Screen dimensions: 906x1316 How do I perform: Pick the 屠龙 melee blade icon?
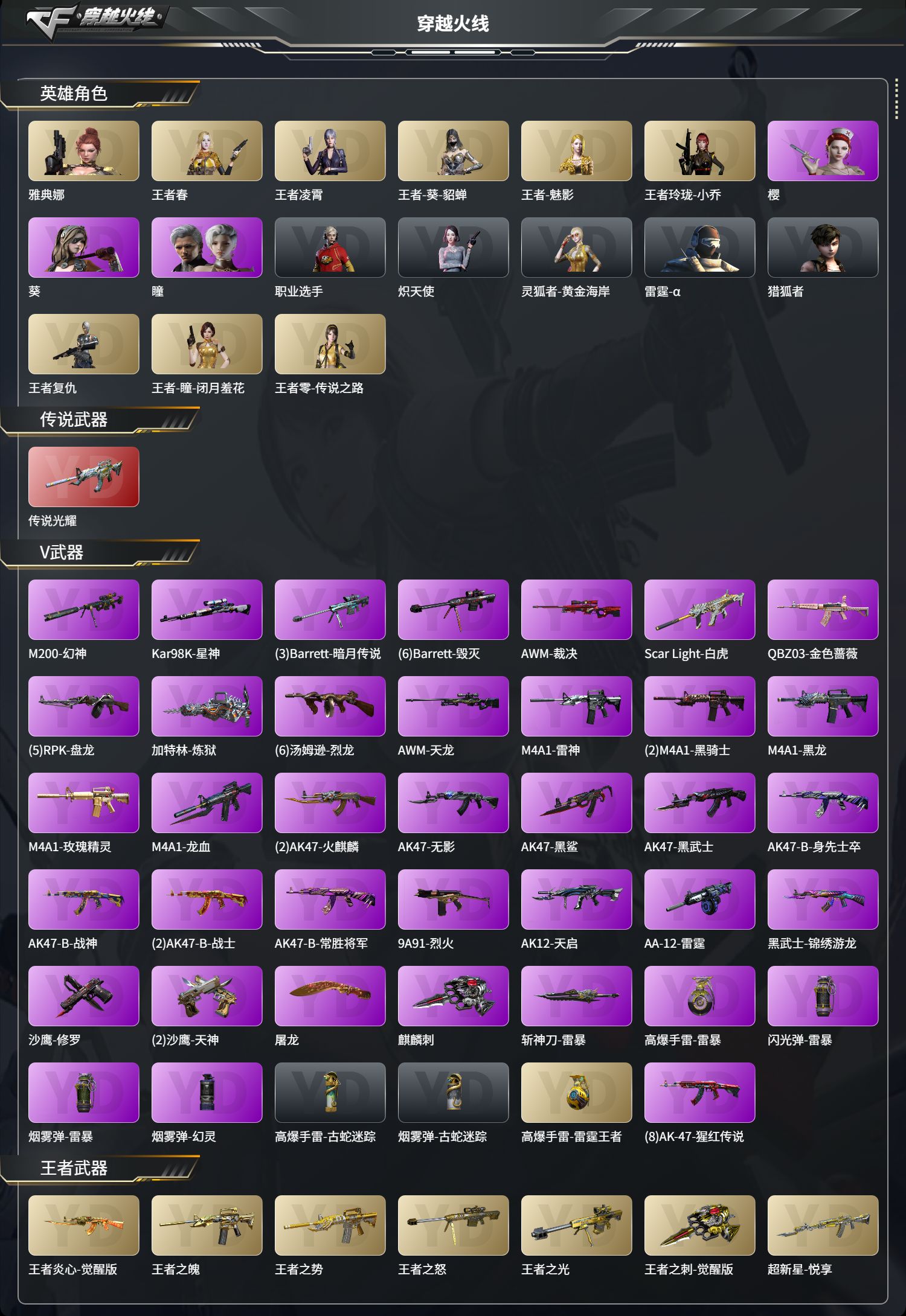coord(330,996)
